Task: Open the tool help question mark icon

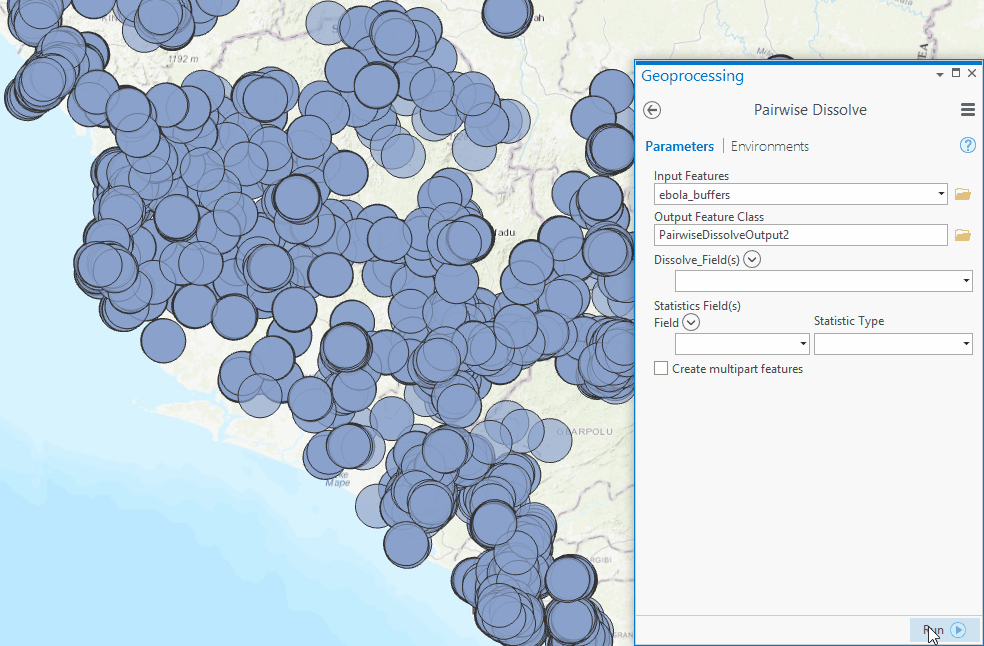Action: coord(967,145)
